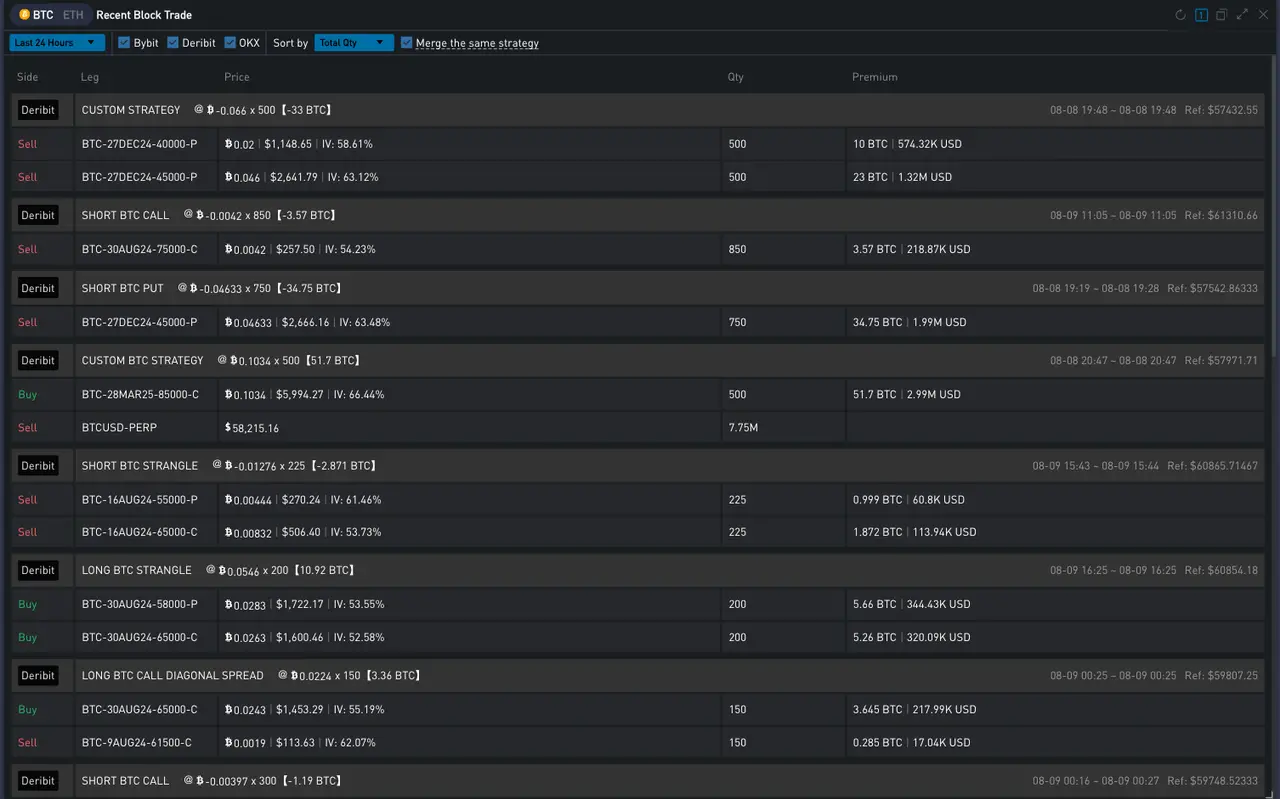Expand the Total Qty sort dropdown

coord(353,43)
